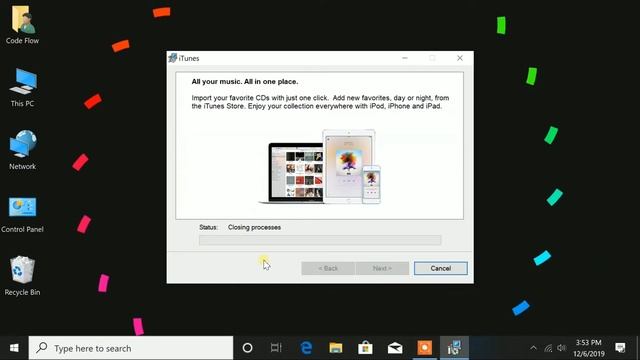This screenshot has width=640, height=360.
Task: Select the iTunes installer taskbar icon
Action: tap(454, 348)
